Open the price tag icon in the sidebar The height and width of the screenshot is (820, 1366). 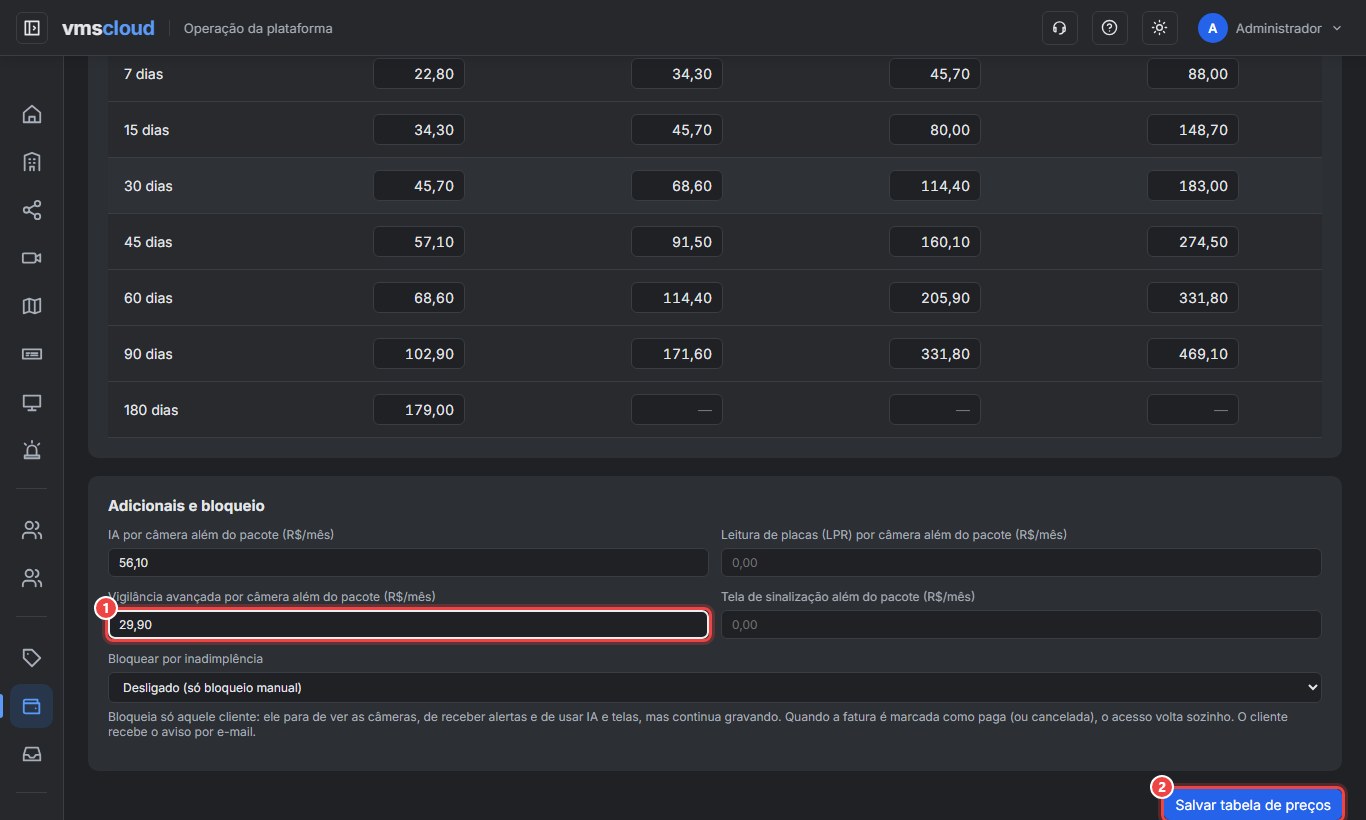pos(32,657)
